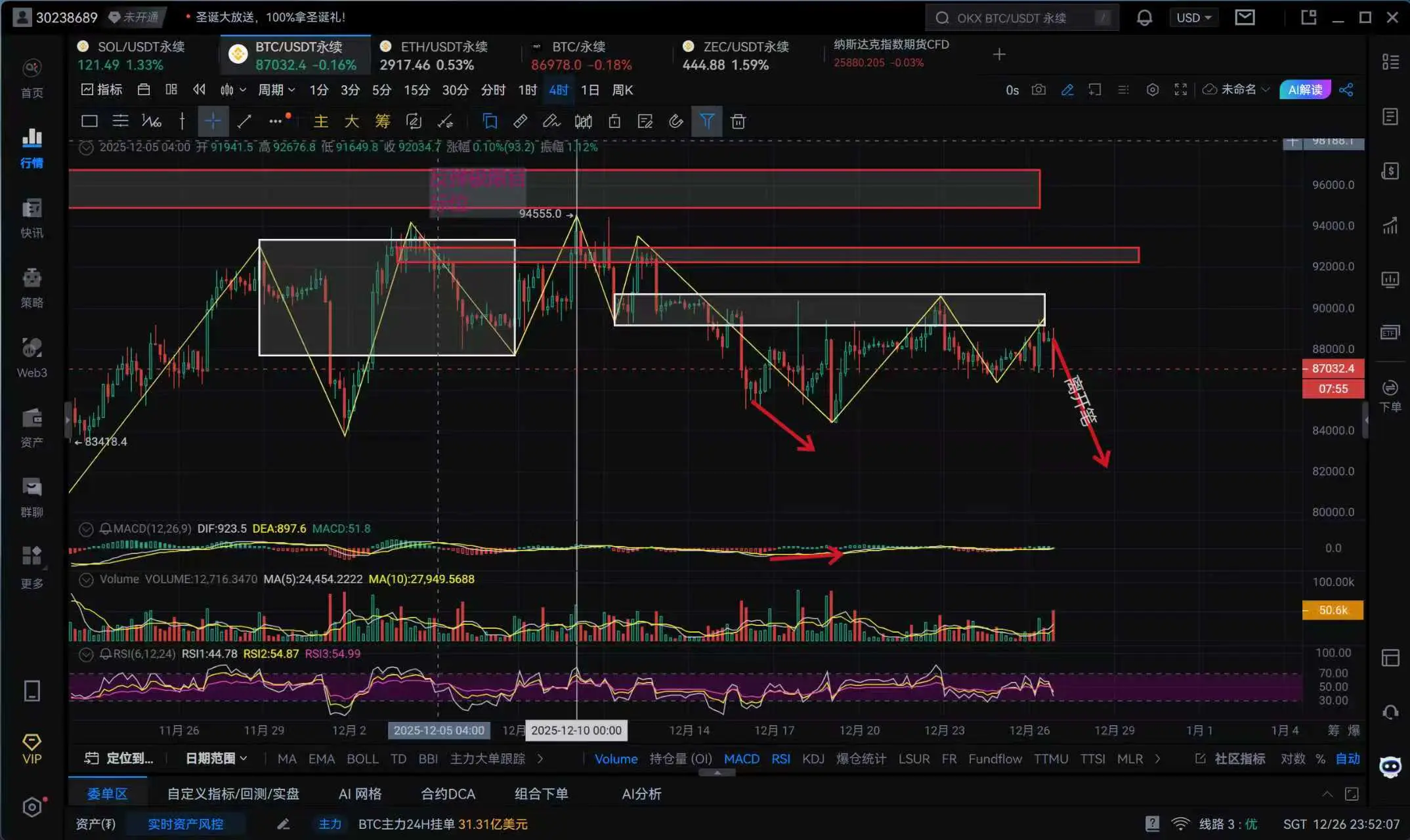
Task: Click the notification bell icon
Action: pyautogui.click(x=1144, y=18)
